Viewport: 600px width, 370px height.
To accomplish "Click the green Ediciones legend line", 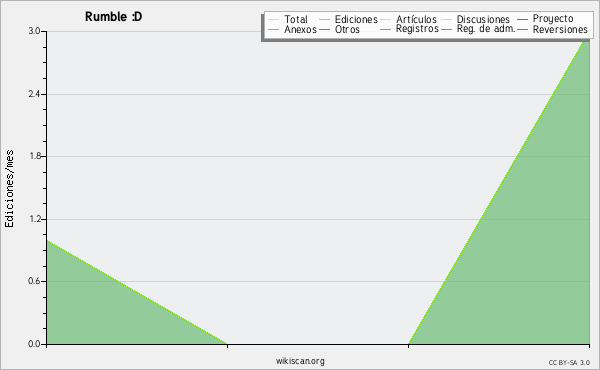I will click(324, 20).
